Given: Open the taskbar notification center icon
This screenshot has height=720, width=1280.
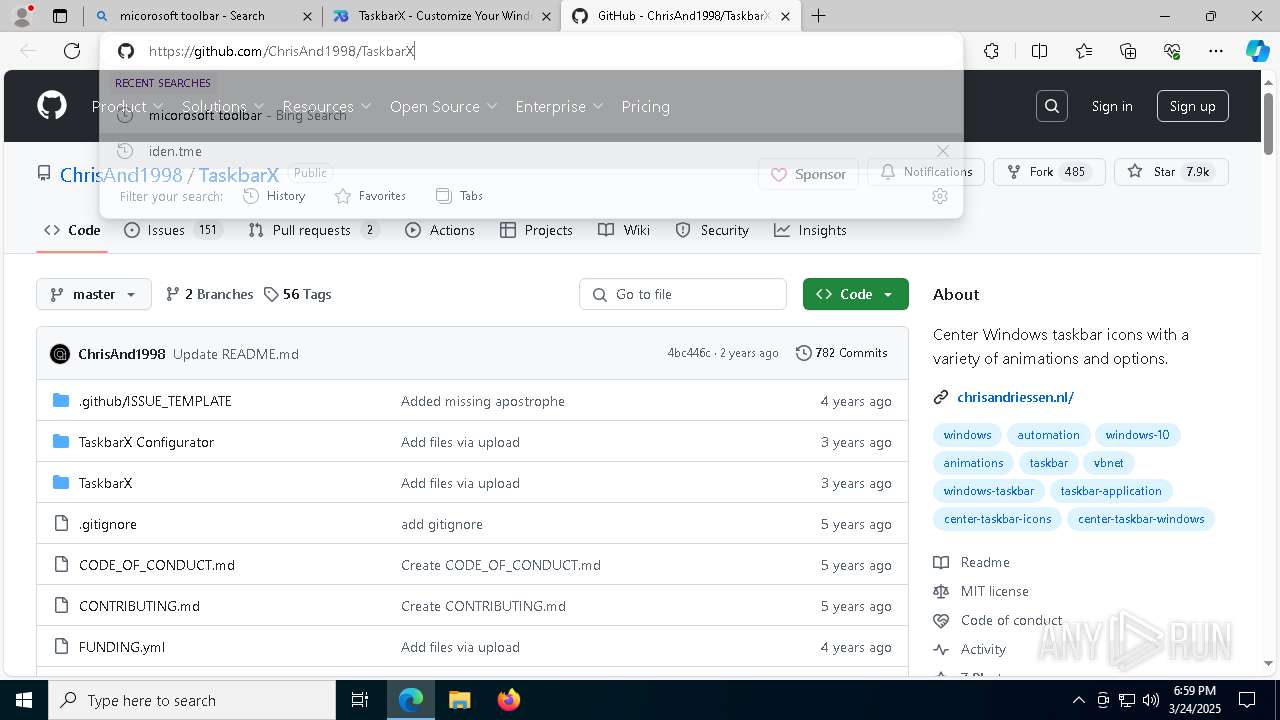Looking at the screenshot, I should 1247,700.
